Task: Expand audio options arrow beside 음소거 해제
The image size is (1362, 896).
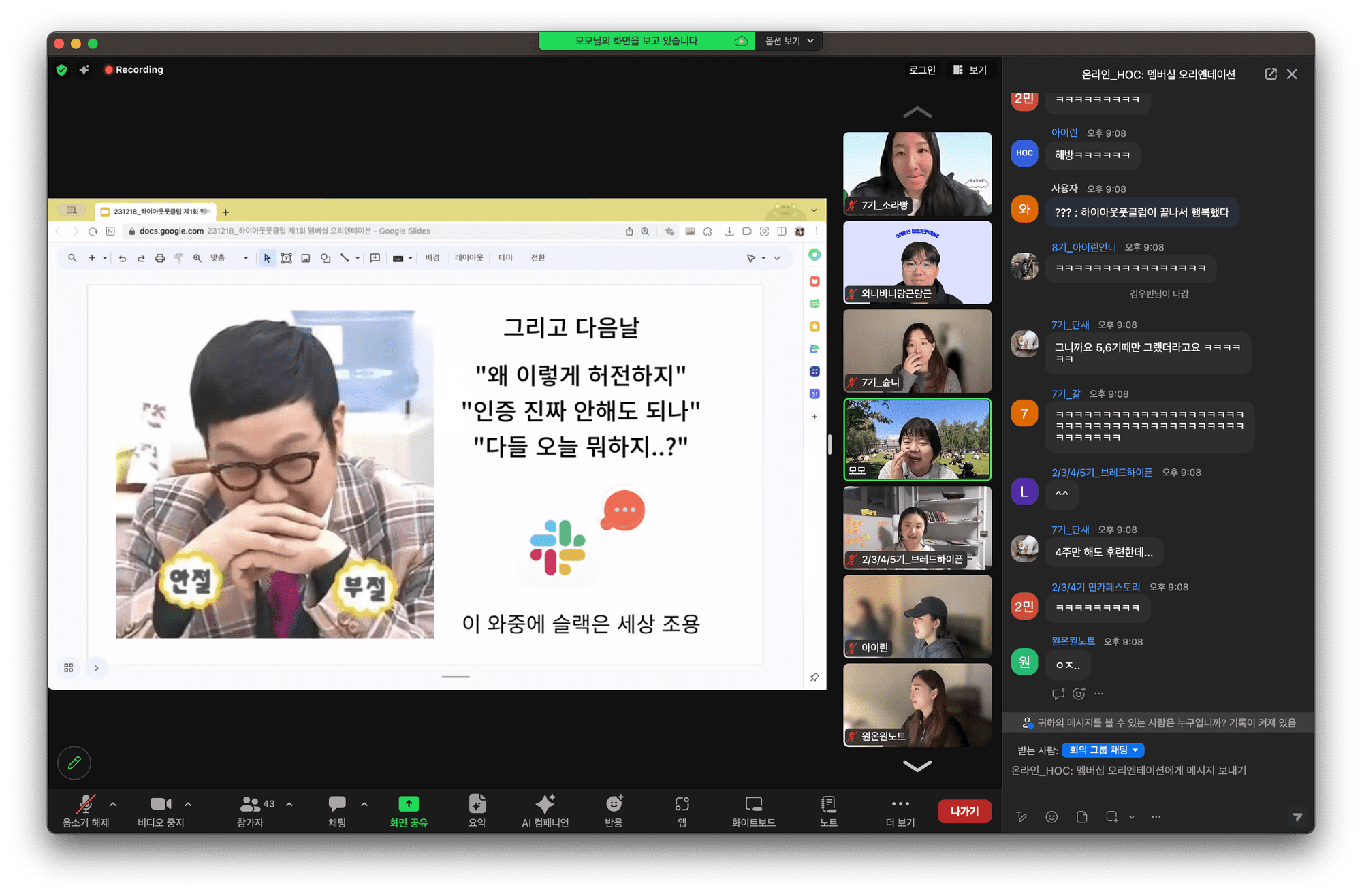Action: [113, 804]
